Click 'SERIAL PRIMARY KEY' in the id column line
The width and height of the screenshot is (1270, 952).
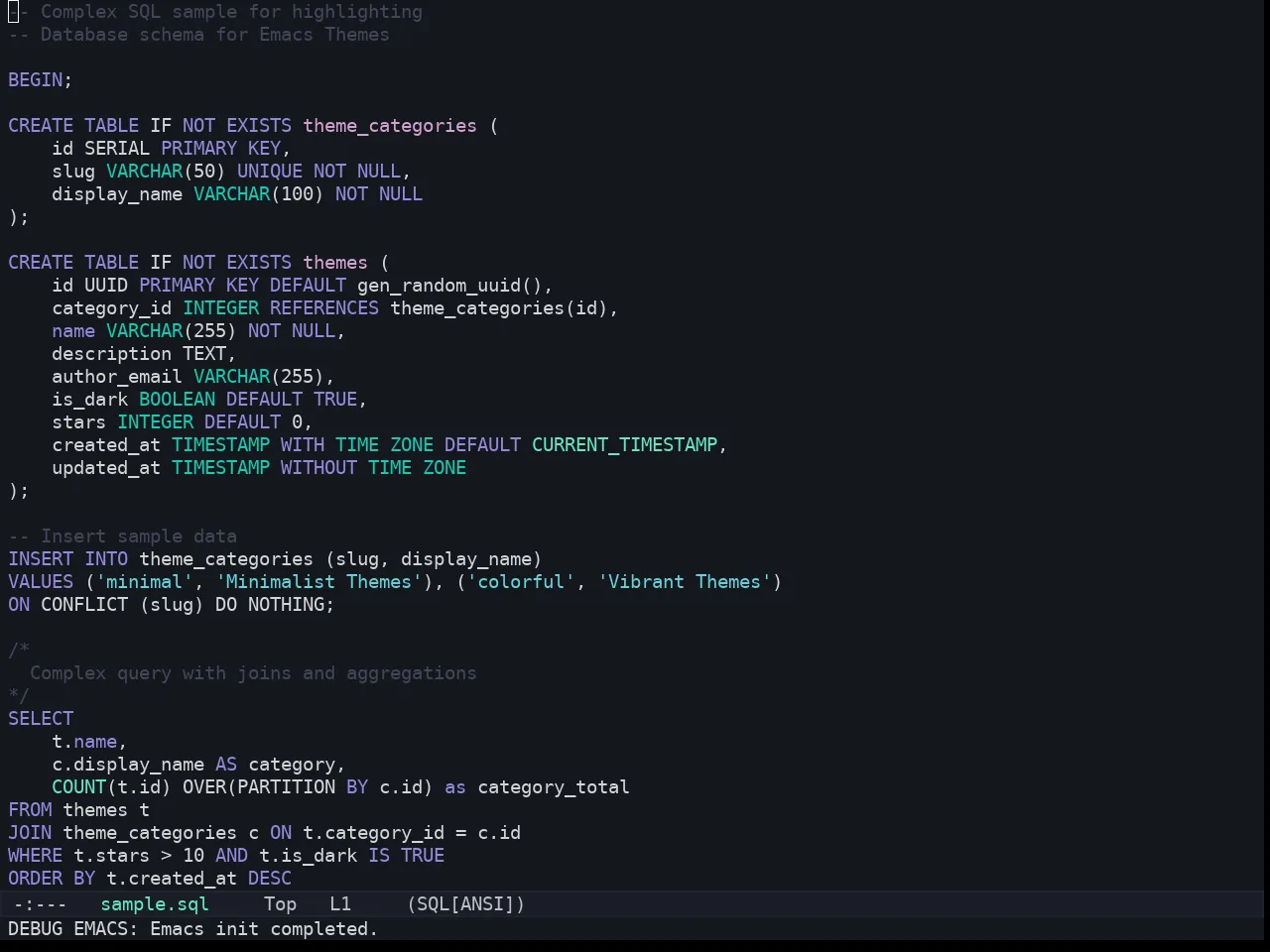click(x=183, y=149)
